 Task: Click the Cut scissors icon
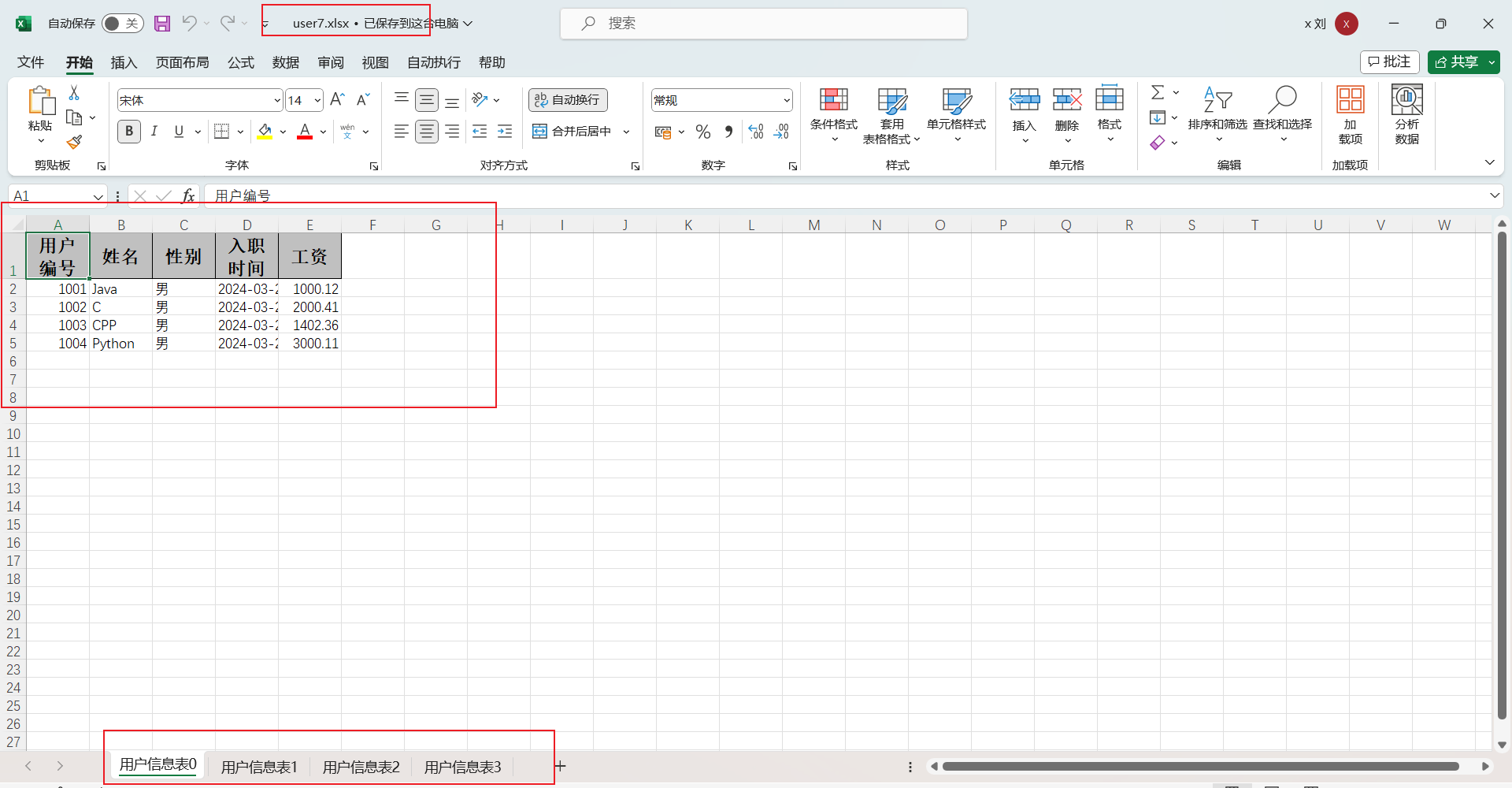(x=74, y=93)
